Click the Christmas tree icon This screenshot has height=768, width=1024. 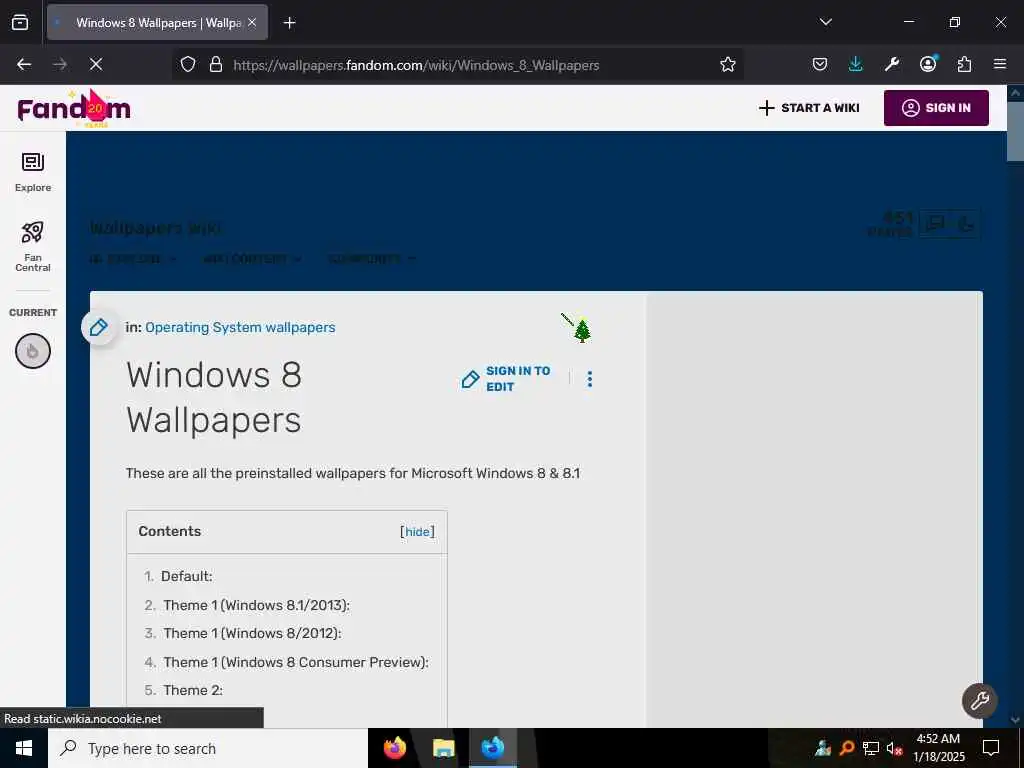pyautogui.click(x=582, y=330)
